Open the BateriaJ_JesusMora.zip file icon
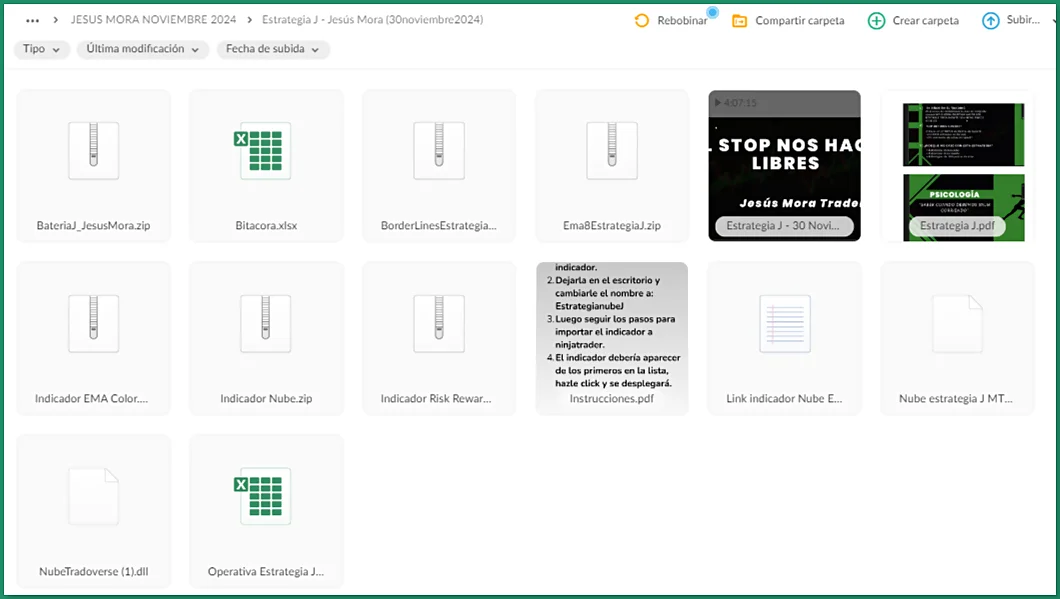1060x599 pixels. (x=94, y=151)
